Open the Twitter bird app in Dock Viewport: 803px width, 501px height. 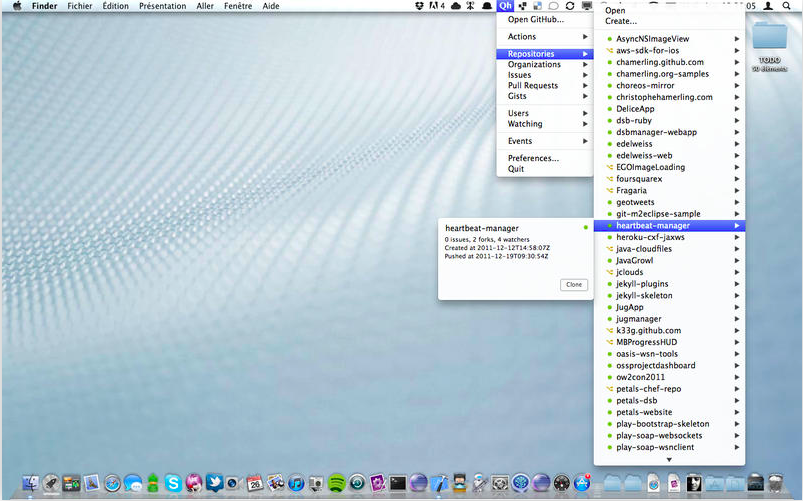[x=214, y=483]
